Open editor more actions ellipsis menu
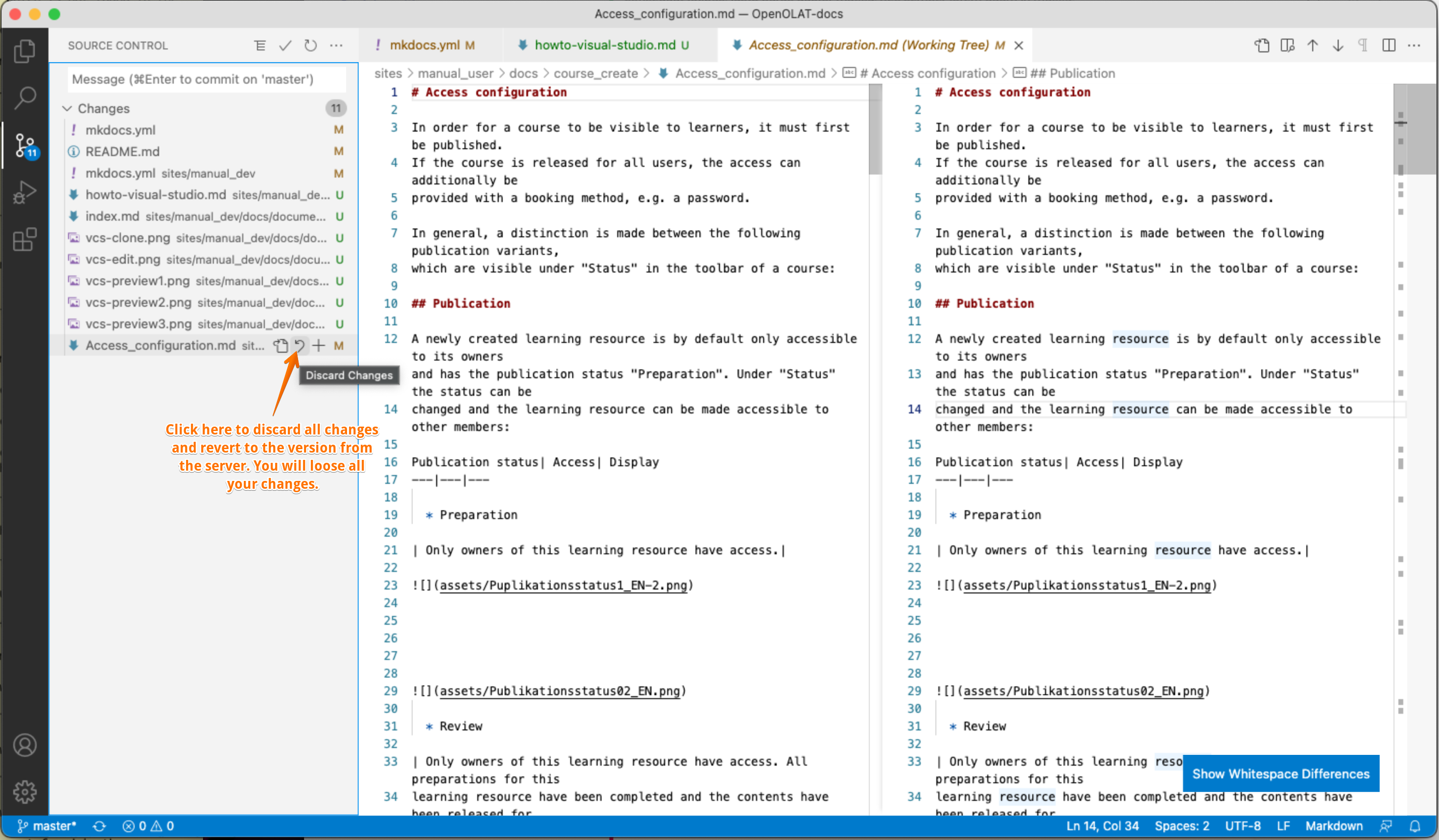 tap(1414, 45)
